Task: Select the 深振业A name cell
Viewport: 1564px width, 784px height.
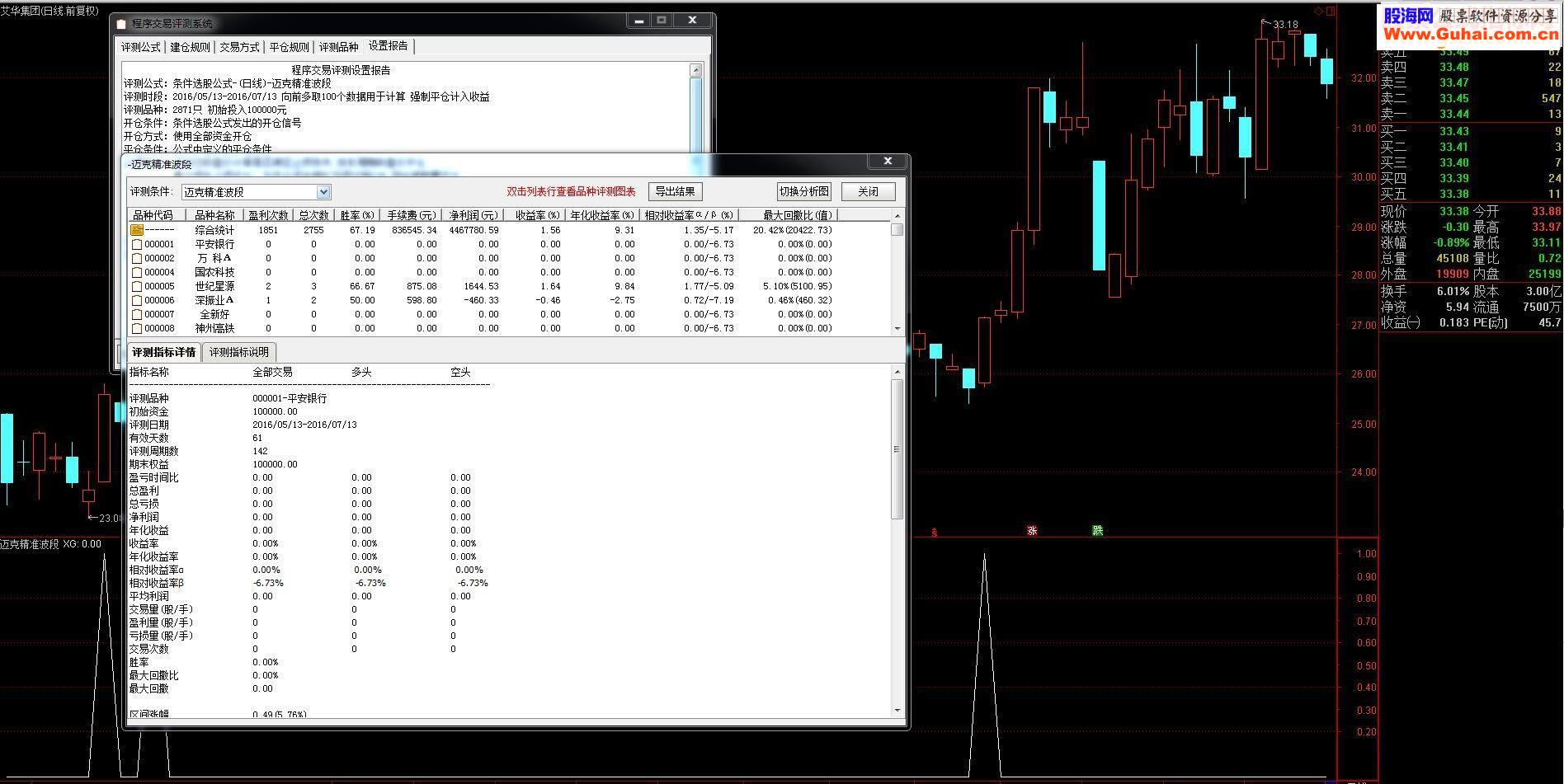Action: tap(214, 300)
